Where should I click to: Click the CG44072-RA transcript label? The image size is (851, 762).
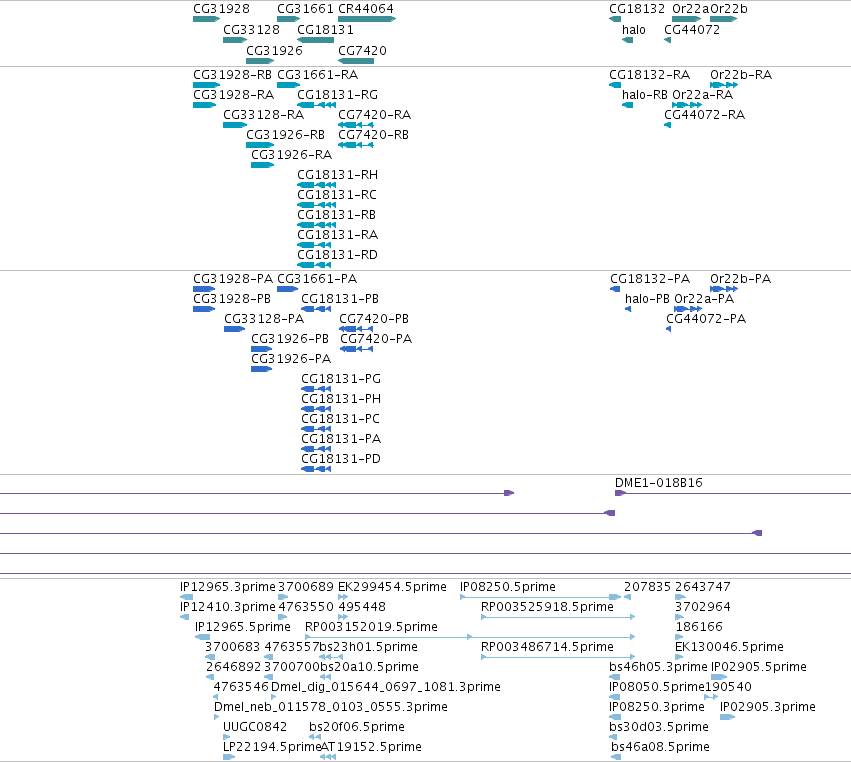[x=704, y=115]
